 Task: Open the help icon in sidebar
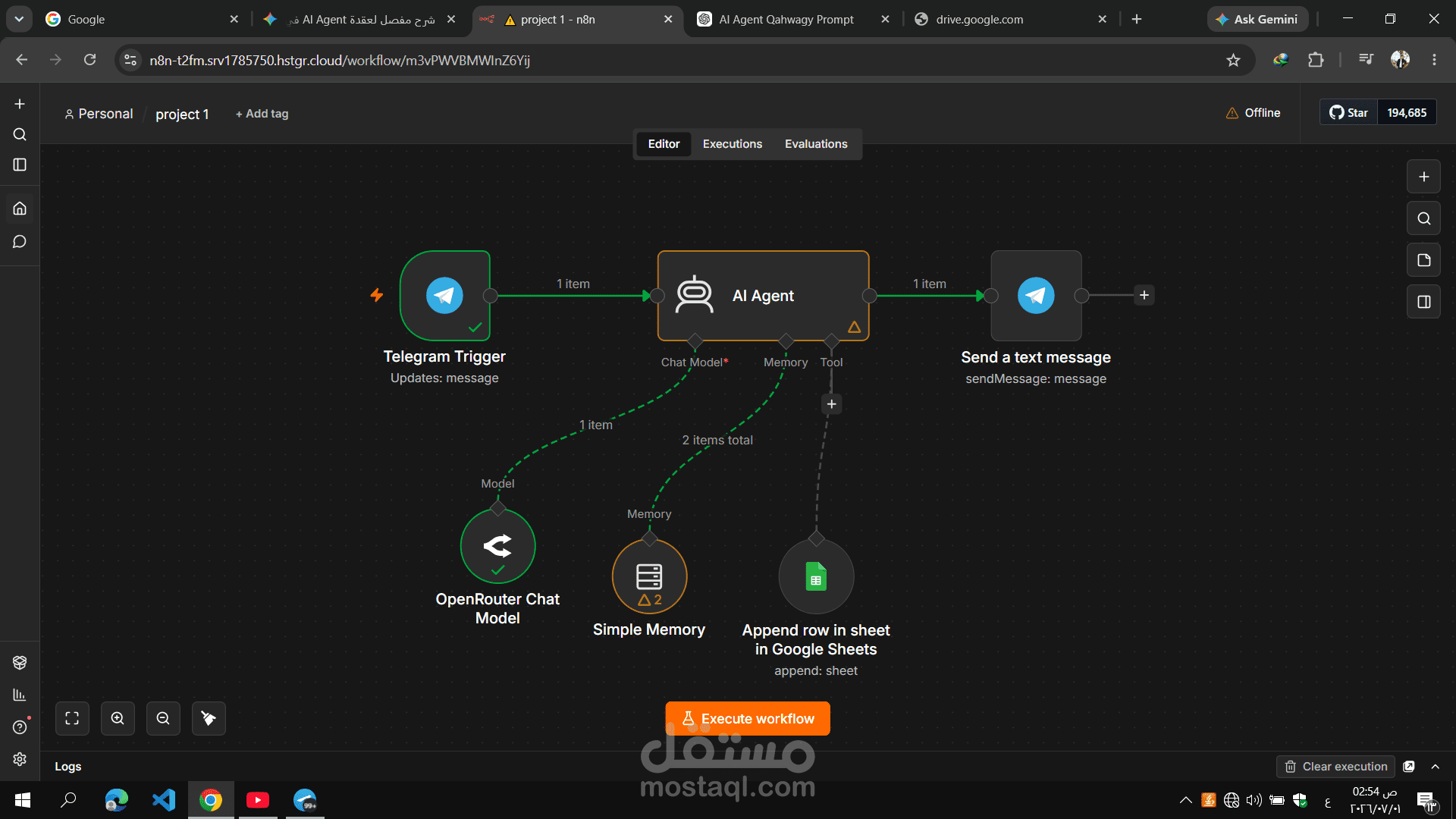point(20,727)
